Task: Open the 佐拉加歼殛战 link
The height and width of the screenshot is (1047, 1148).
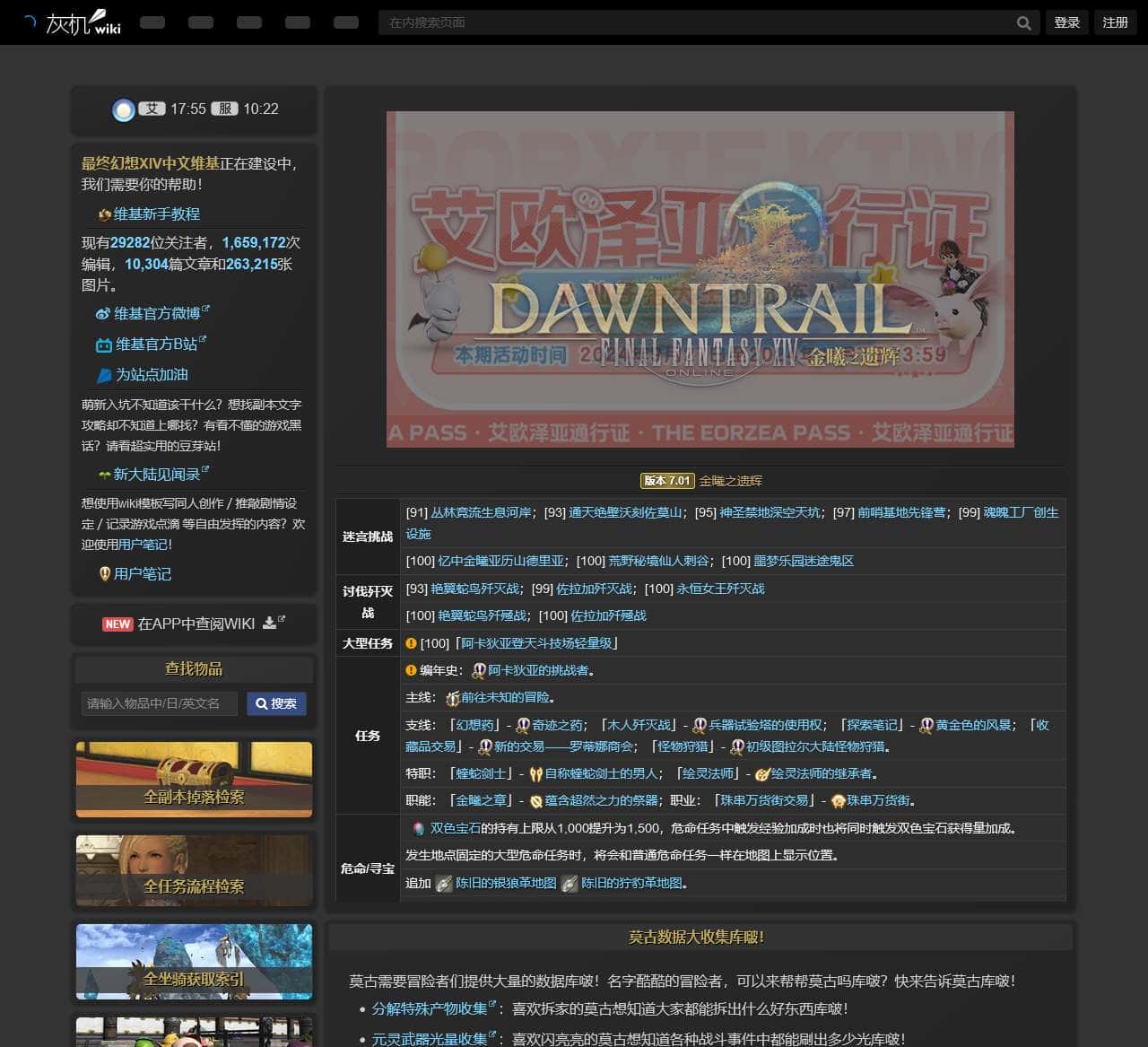Action: coord(608,615)
